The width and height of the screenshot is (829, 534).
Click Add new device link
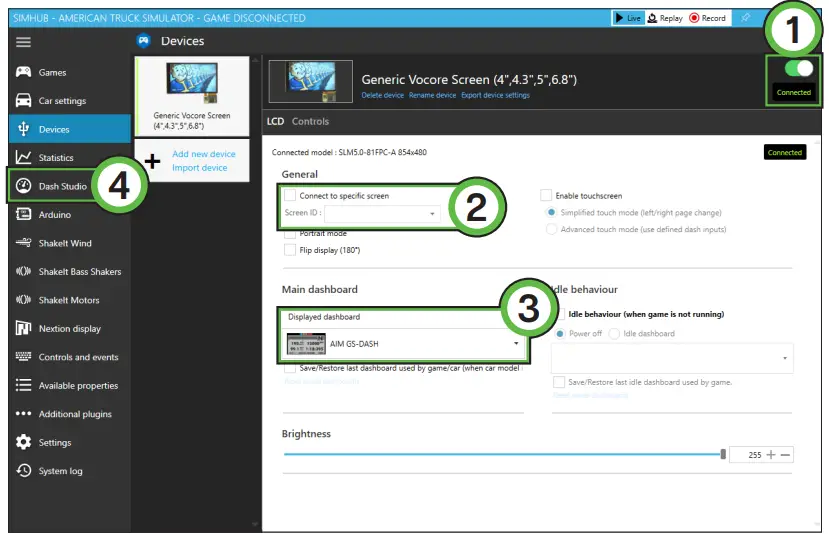point(204,154)
